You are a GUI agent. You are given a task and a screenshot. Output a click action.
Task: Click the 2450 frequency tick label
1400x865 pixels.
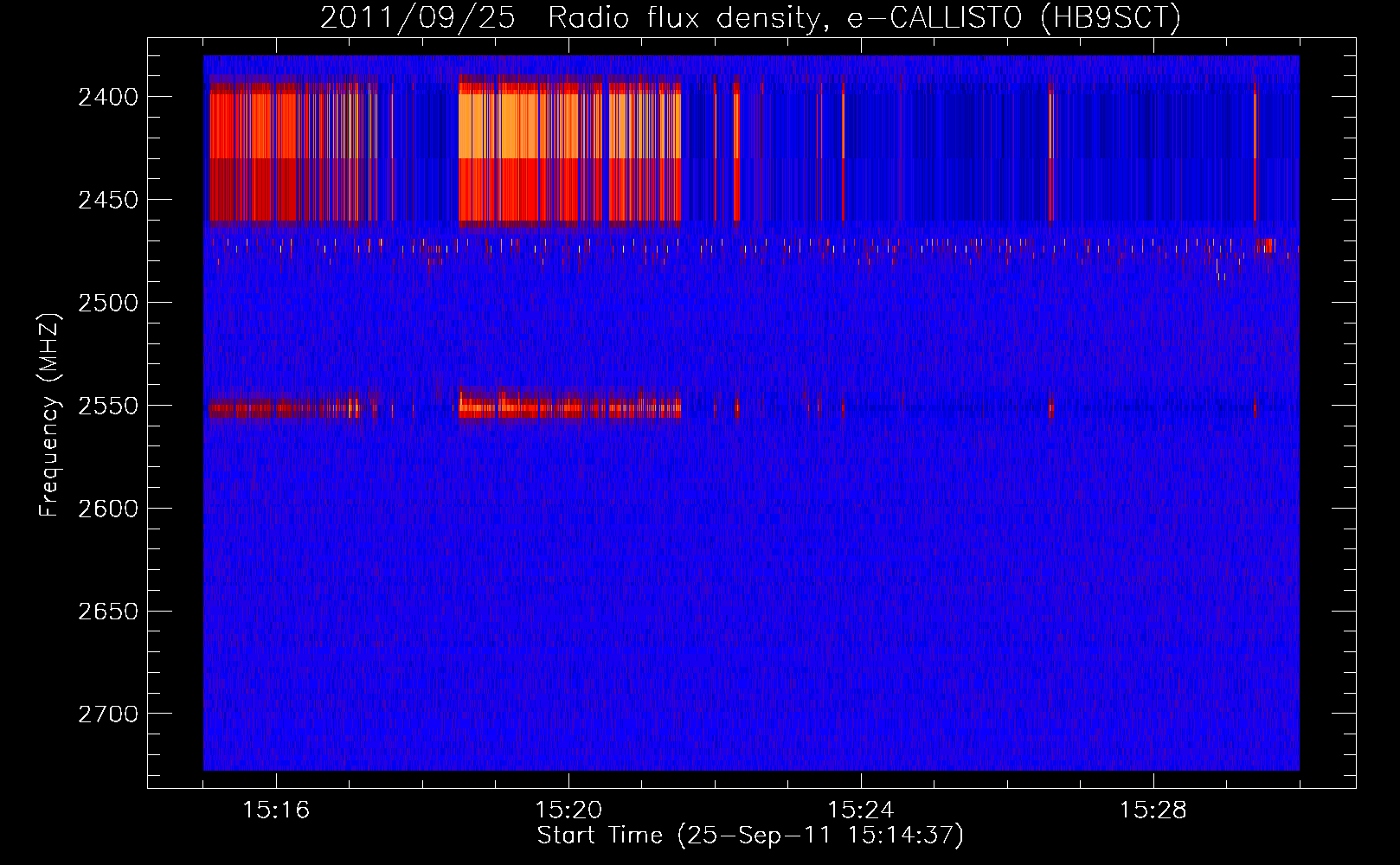point(108,200)
